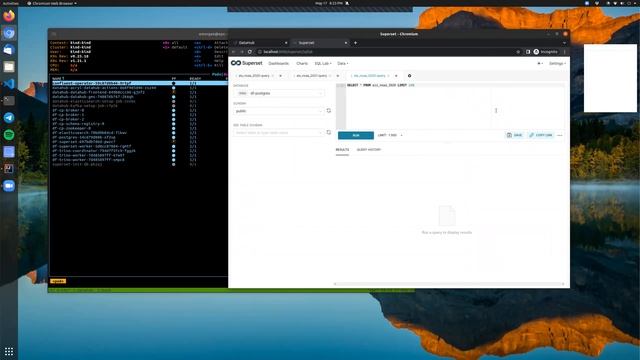Open the DATABASE select dropdown
Screen dimensions: 640x360
tap(279, 93)
